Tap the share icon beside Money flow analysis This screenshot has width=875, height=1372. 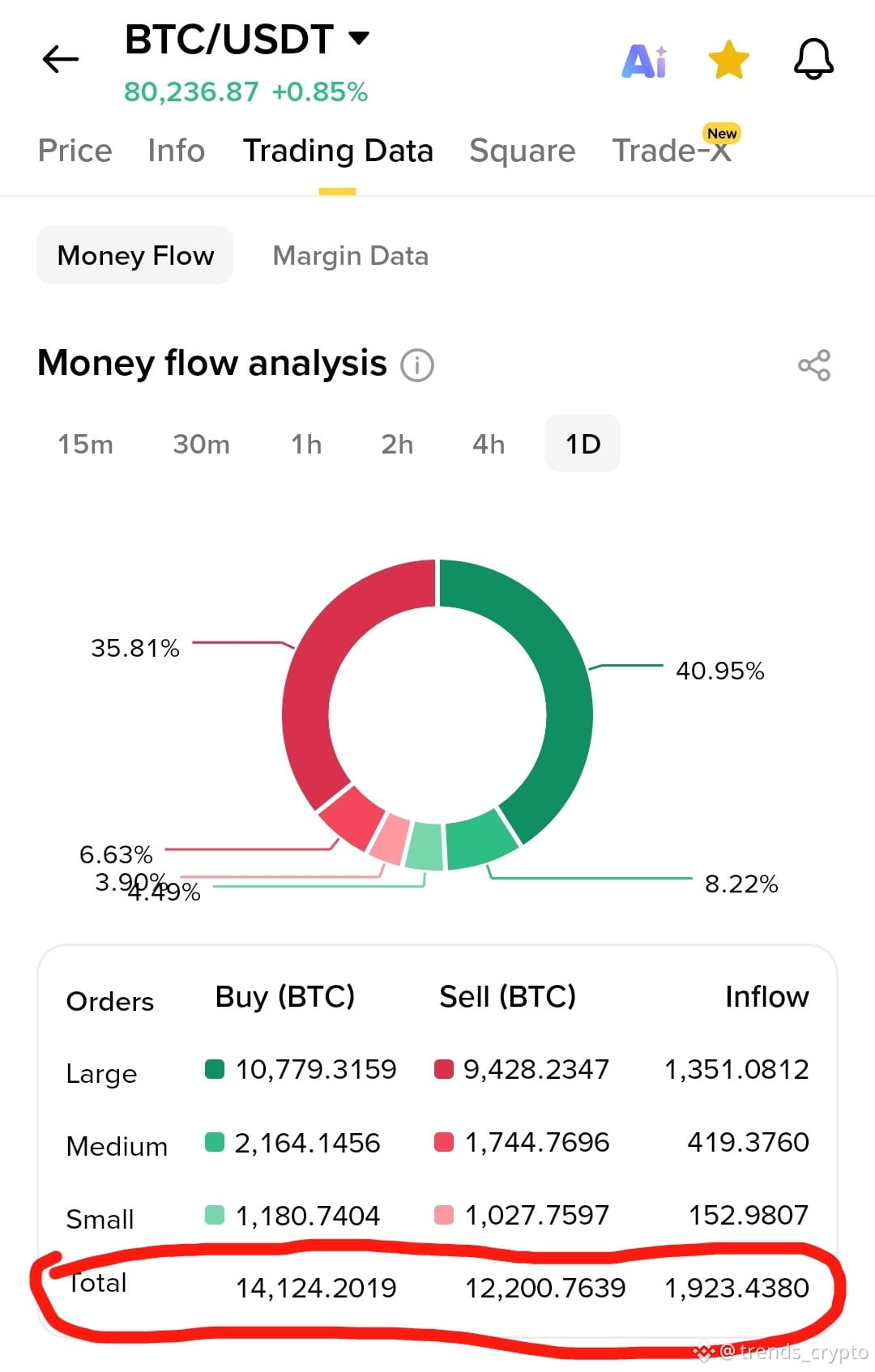(x=814, y=365)
